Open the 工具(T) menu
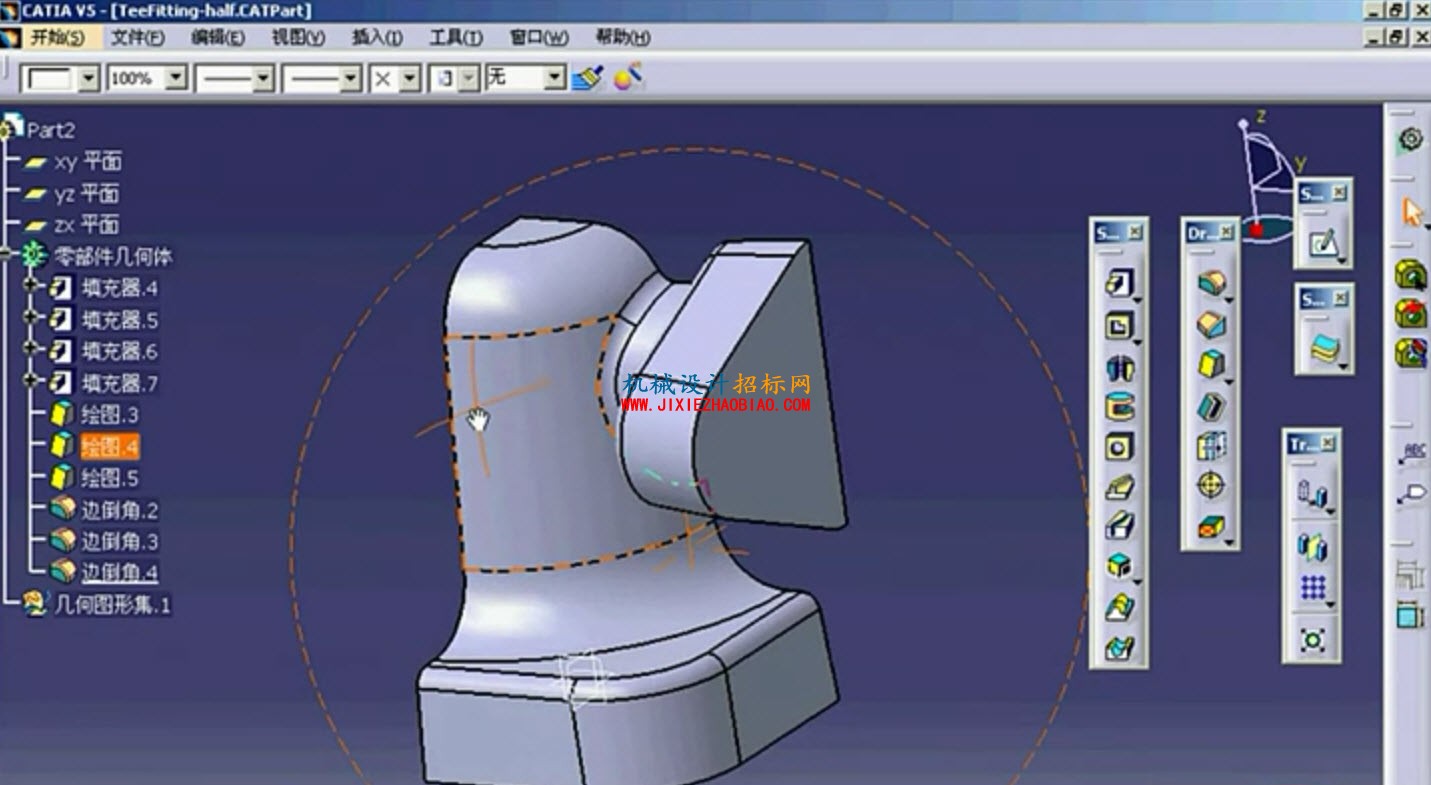This screenshot has width=1431, height=785. pyautogui.click(x=456, y=38)
